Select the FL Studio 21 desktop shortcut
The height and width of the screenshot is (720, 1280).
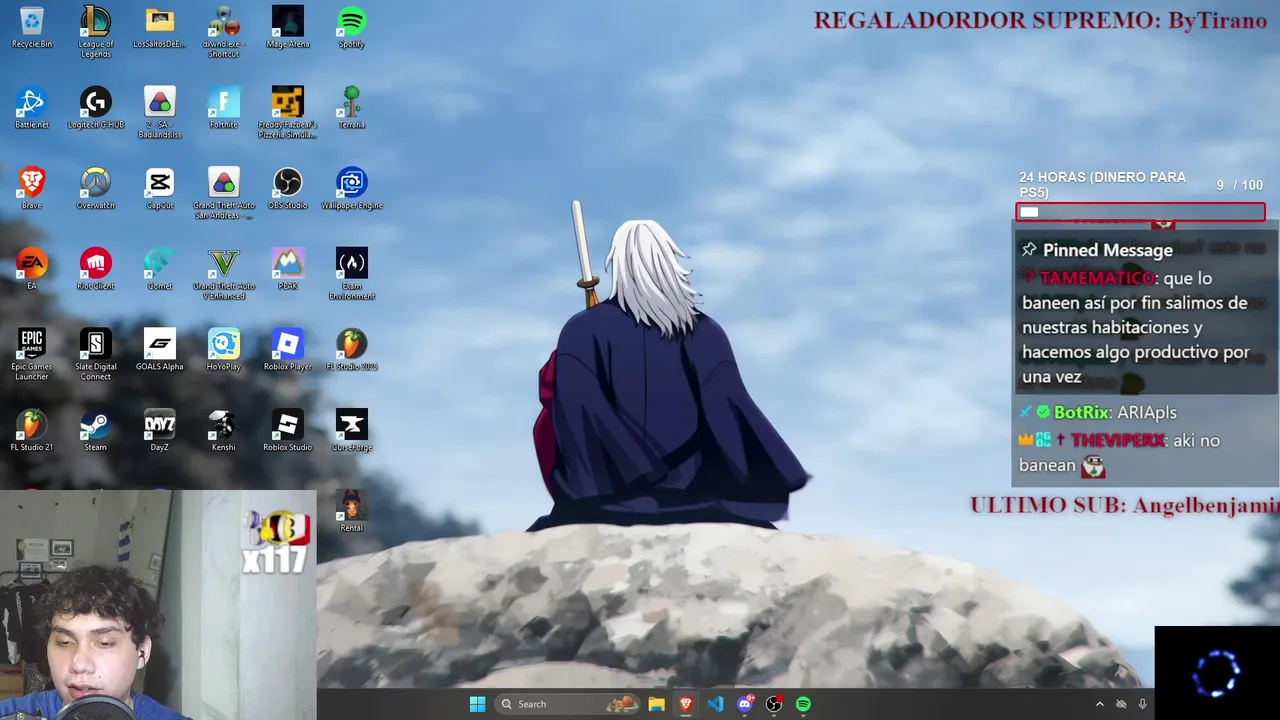pos(32,430)
